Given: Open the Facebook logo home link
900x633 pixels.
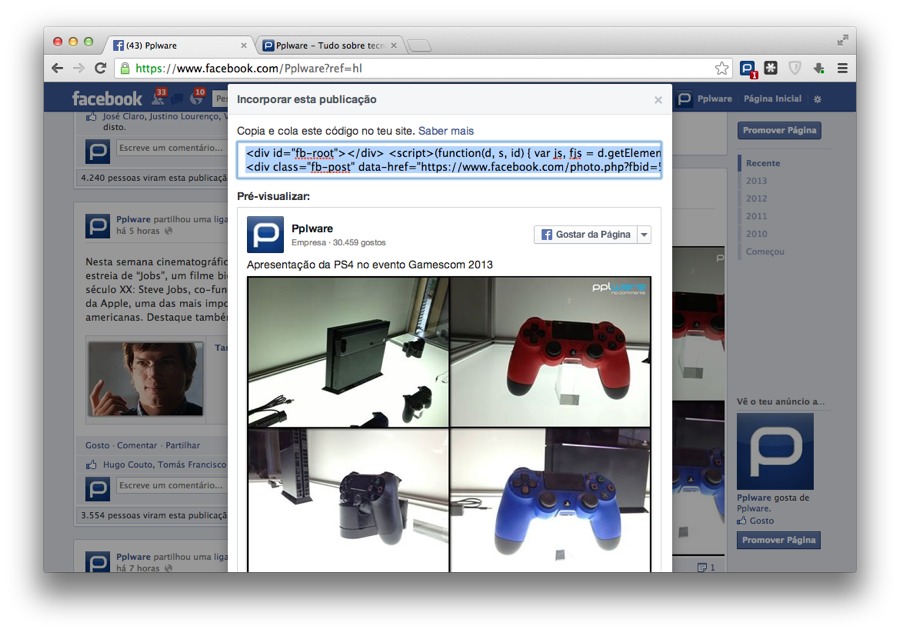Looking at the screenshot, I should pos(107,99).
